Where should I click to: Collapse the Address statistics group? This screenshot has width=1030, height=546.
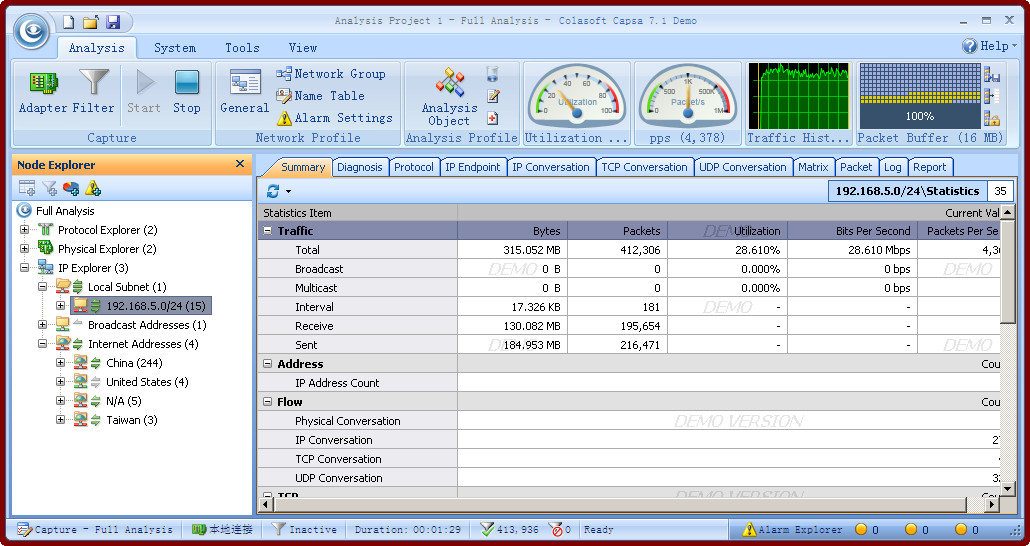click(268, 364)
